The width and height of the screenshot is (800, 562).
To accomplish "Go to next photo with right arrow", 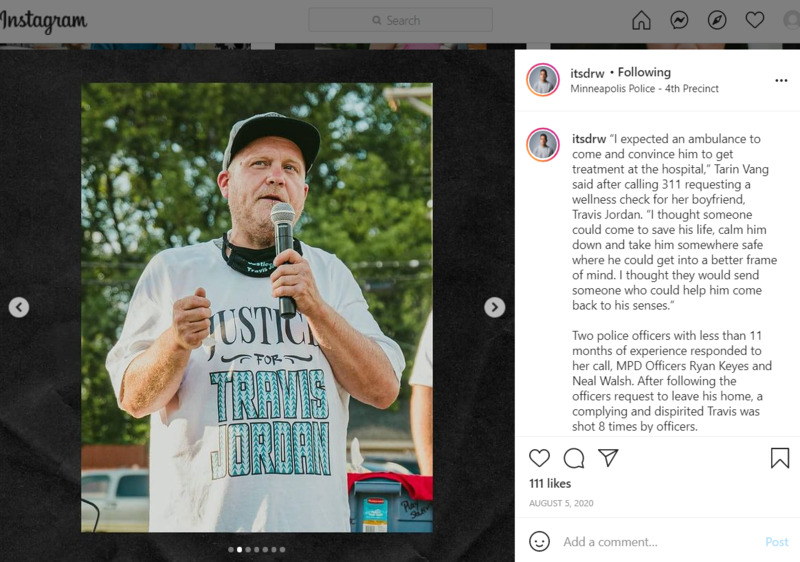I will 494,307.
